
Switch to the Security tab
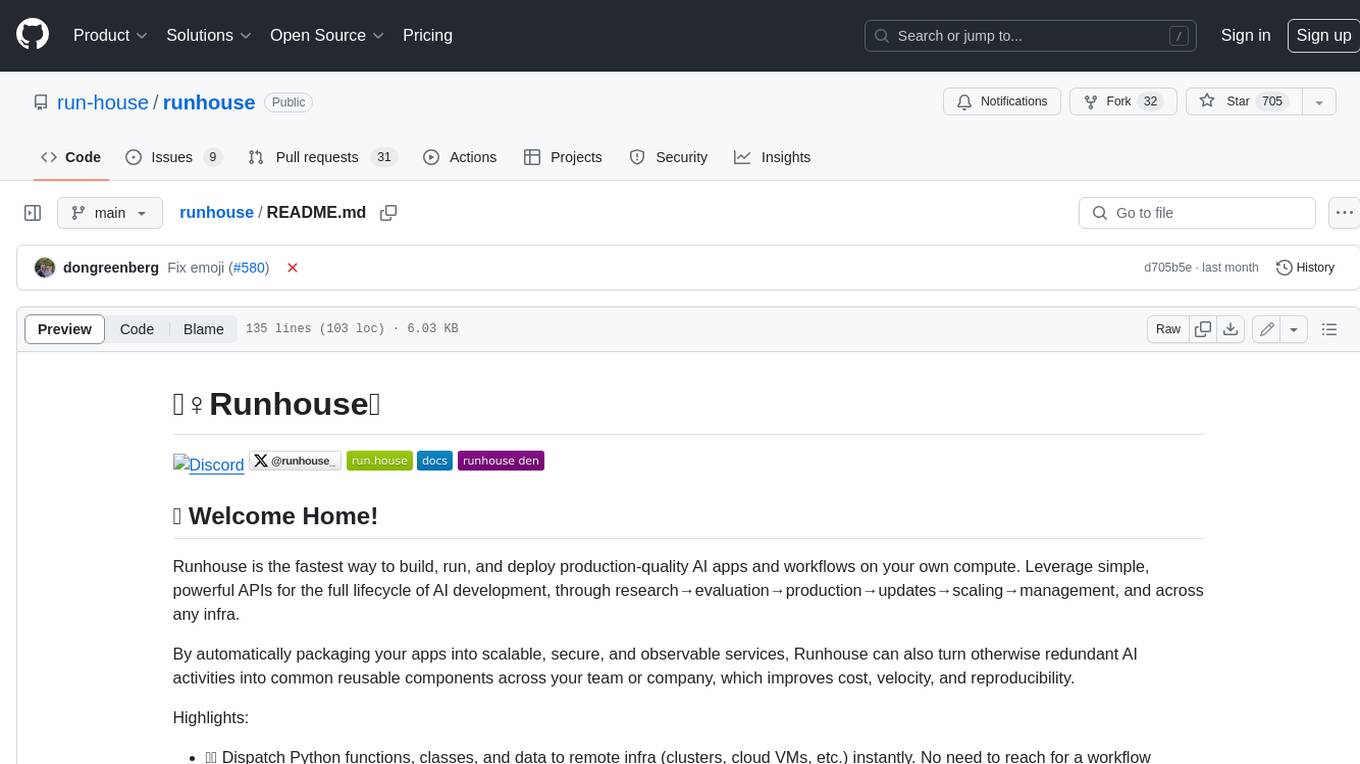pos(668,157)
